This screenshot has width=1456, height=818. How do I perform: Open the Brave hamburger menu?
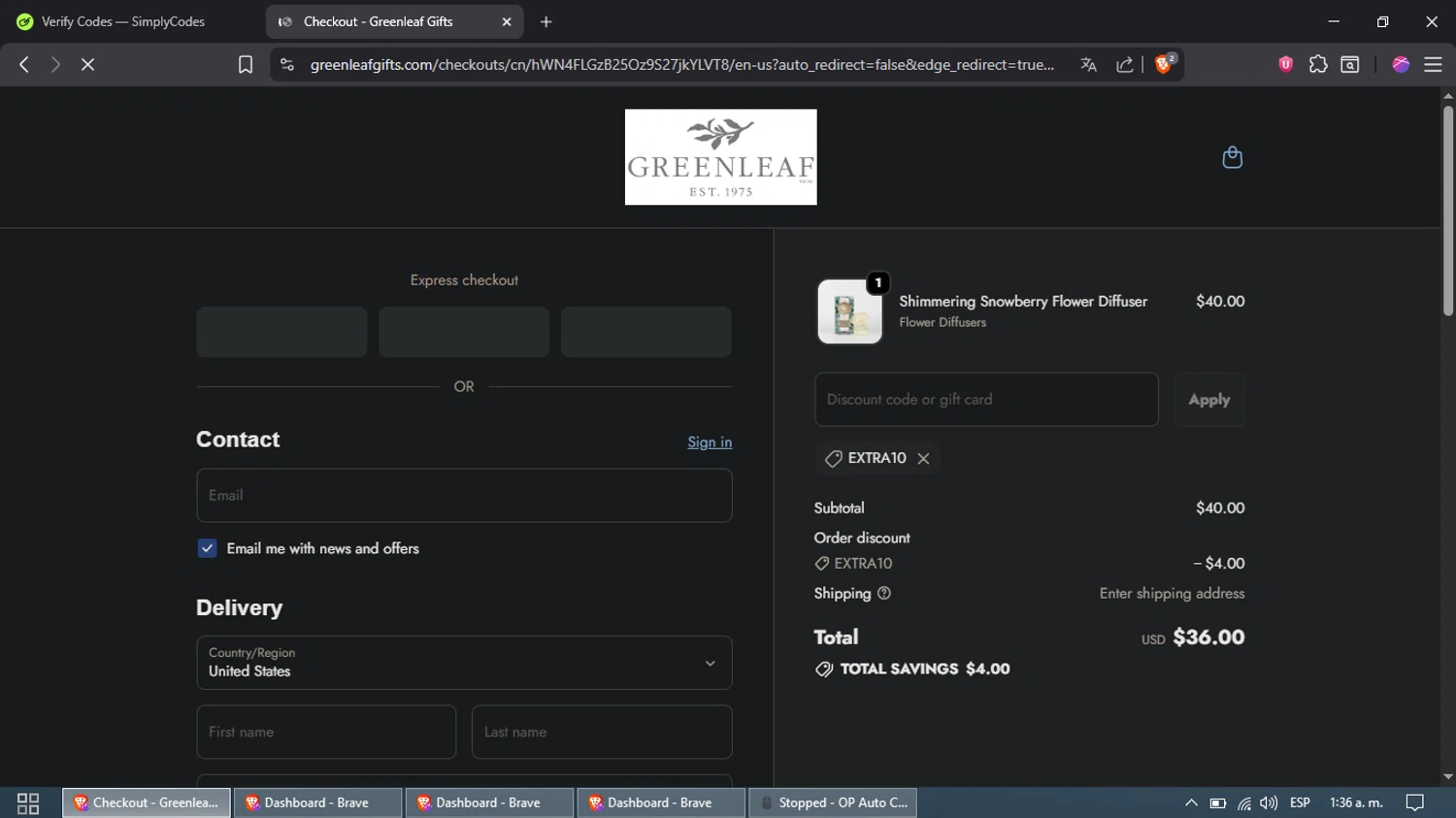point(1433,64)
